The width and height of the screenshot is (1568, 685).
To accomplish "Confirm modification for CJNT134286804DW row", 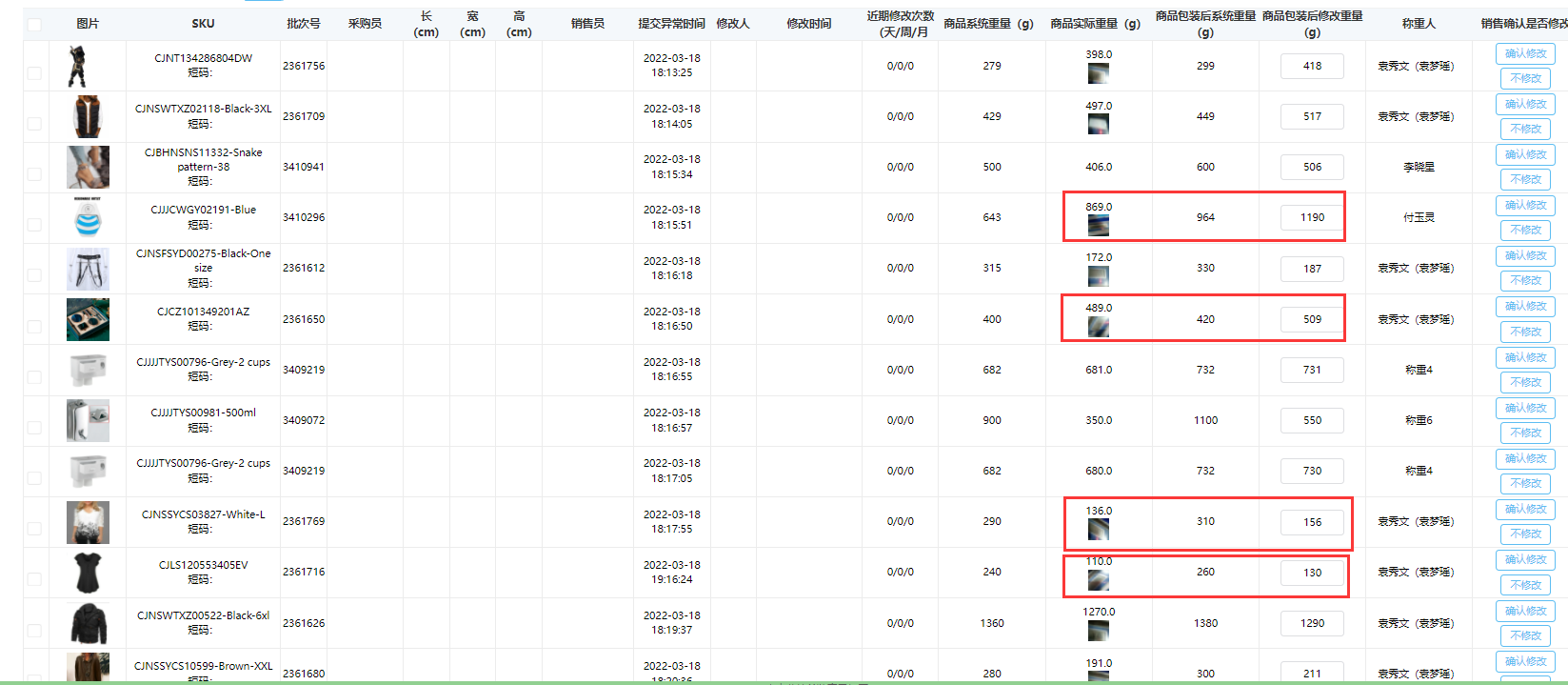I will point(1525,53).
